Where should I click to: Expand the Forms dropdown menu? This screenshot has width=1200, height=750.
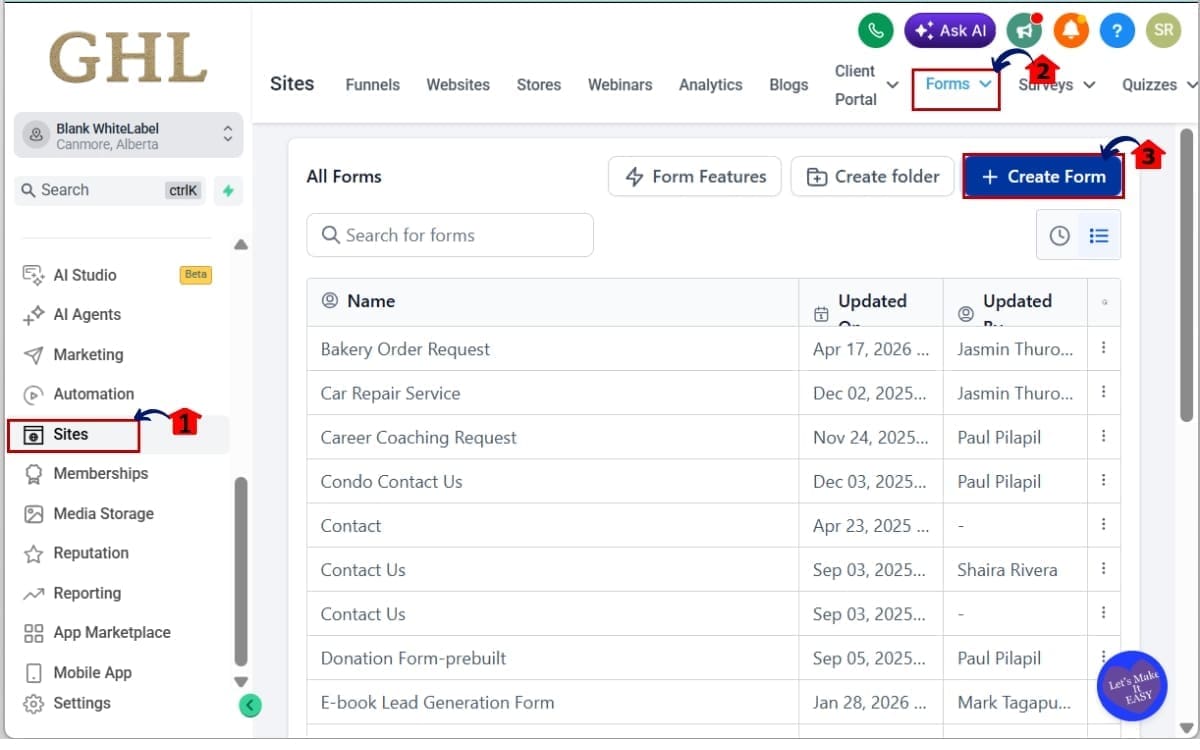tap(958, 85)
